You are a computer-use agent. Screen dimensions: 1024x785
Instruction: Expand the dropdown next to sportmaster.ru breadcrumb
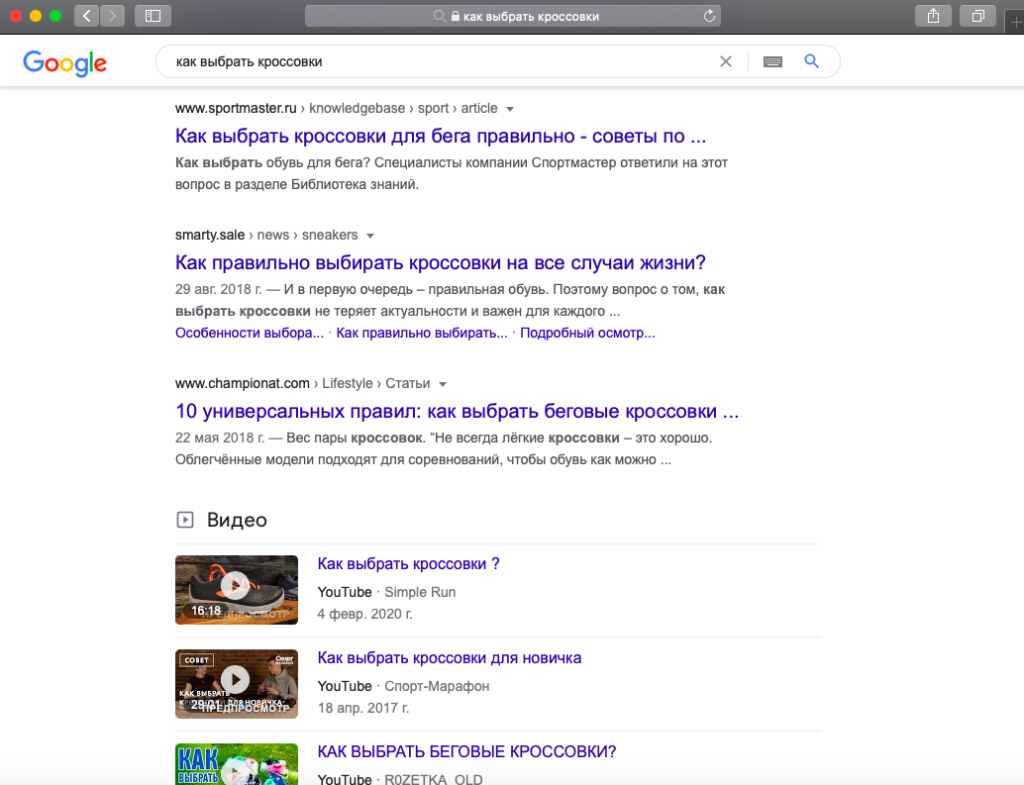click(510, 109)
